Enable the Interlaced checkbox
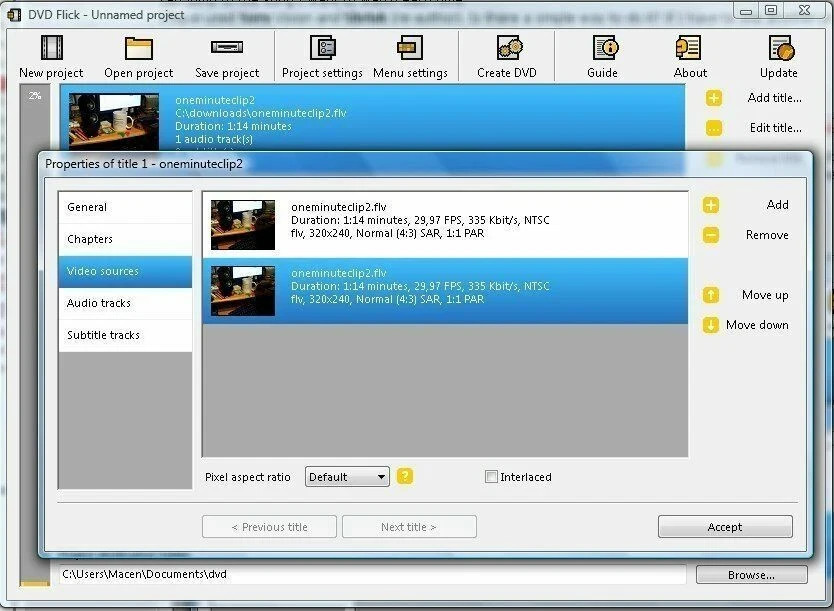The height and width of the screenshot is (611, 834). point(489,477)
